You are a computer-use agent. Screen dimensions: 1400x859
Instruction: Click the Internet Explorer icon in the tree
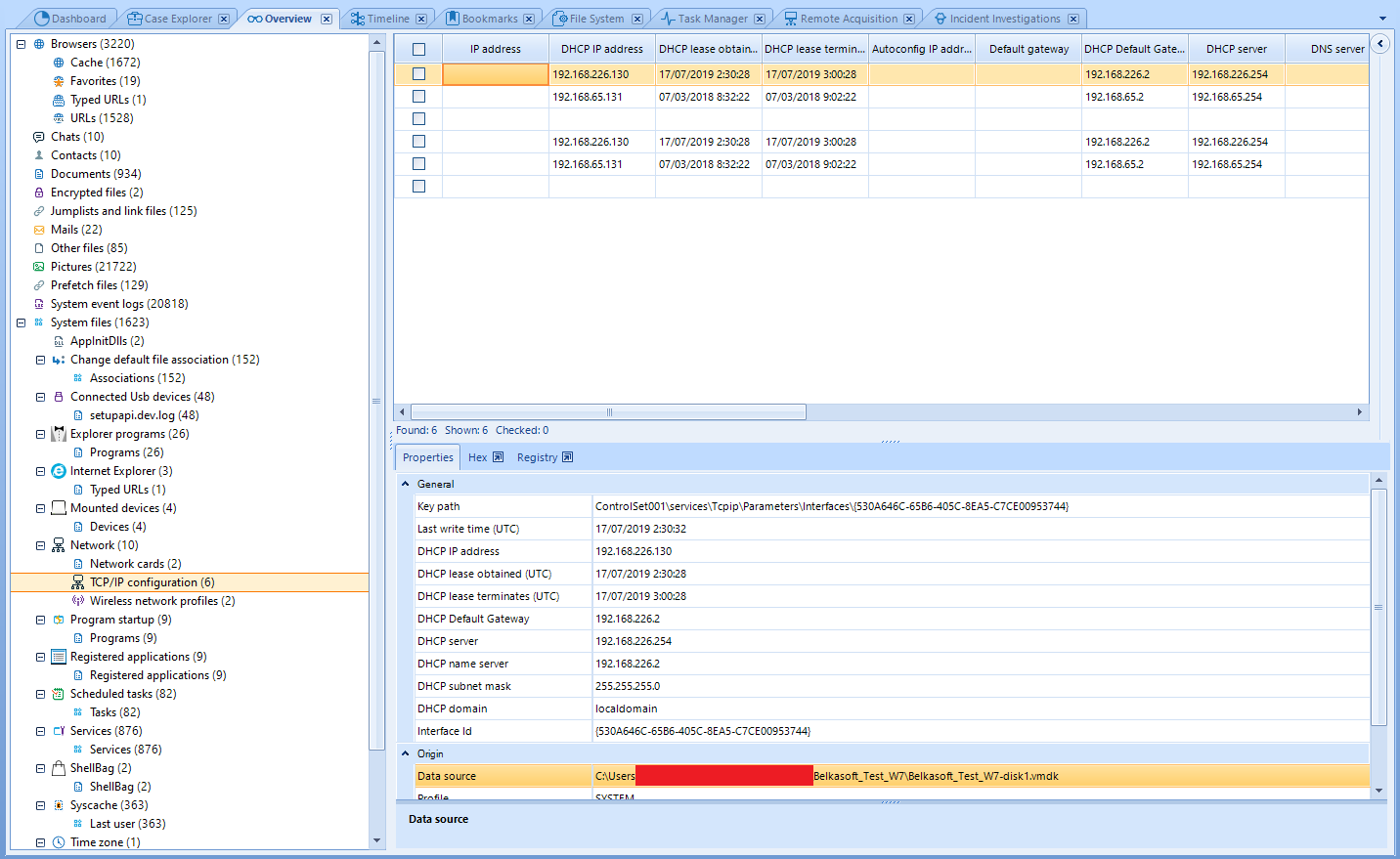[x=59, y=471]
